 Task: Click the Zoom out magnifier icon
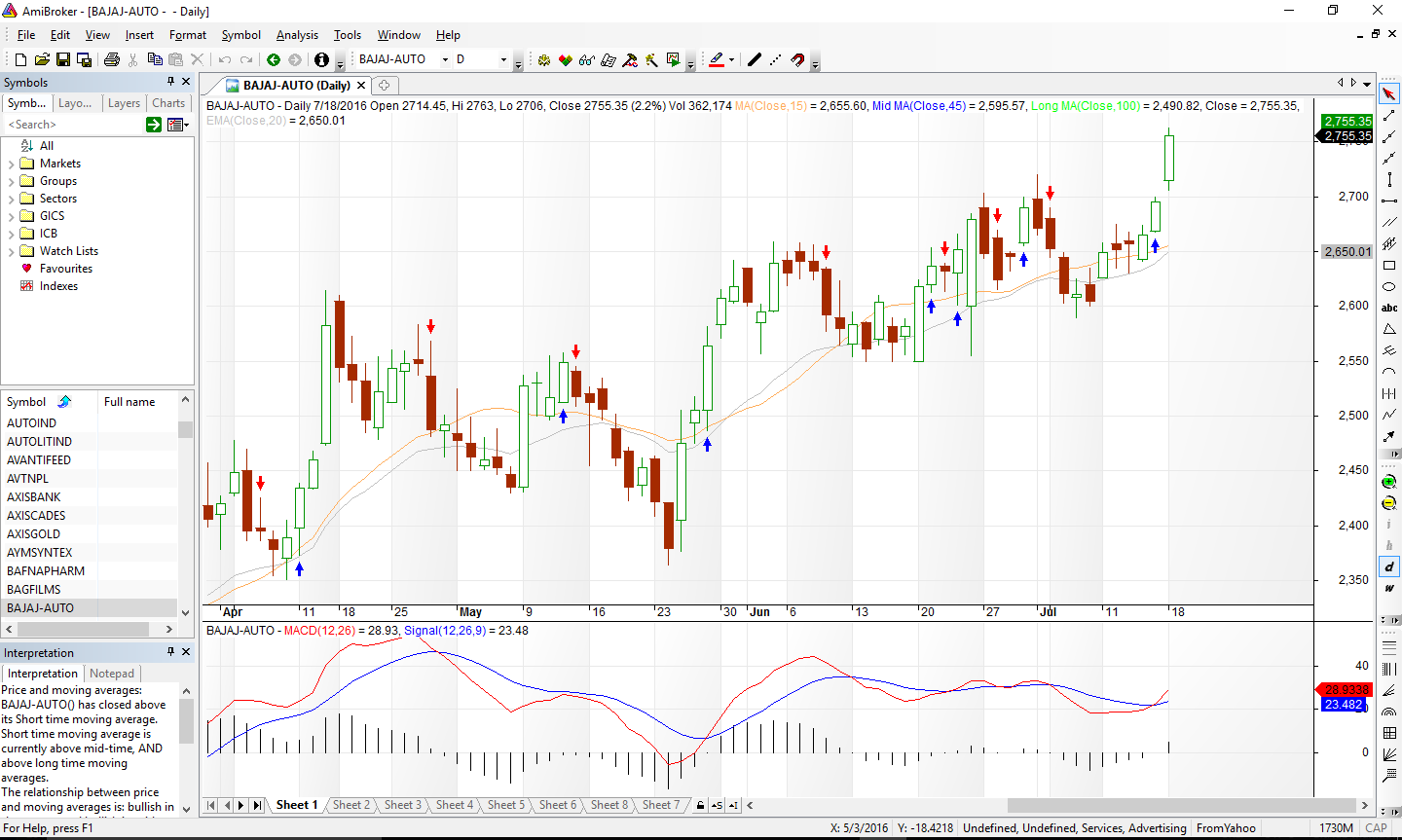coord(1389,502)
